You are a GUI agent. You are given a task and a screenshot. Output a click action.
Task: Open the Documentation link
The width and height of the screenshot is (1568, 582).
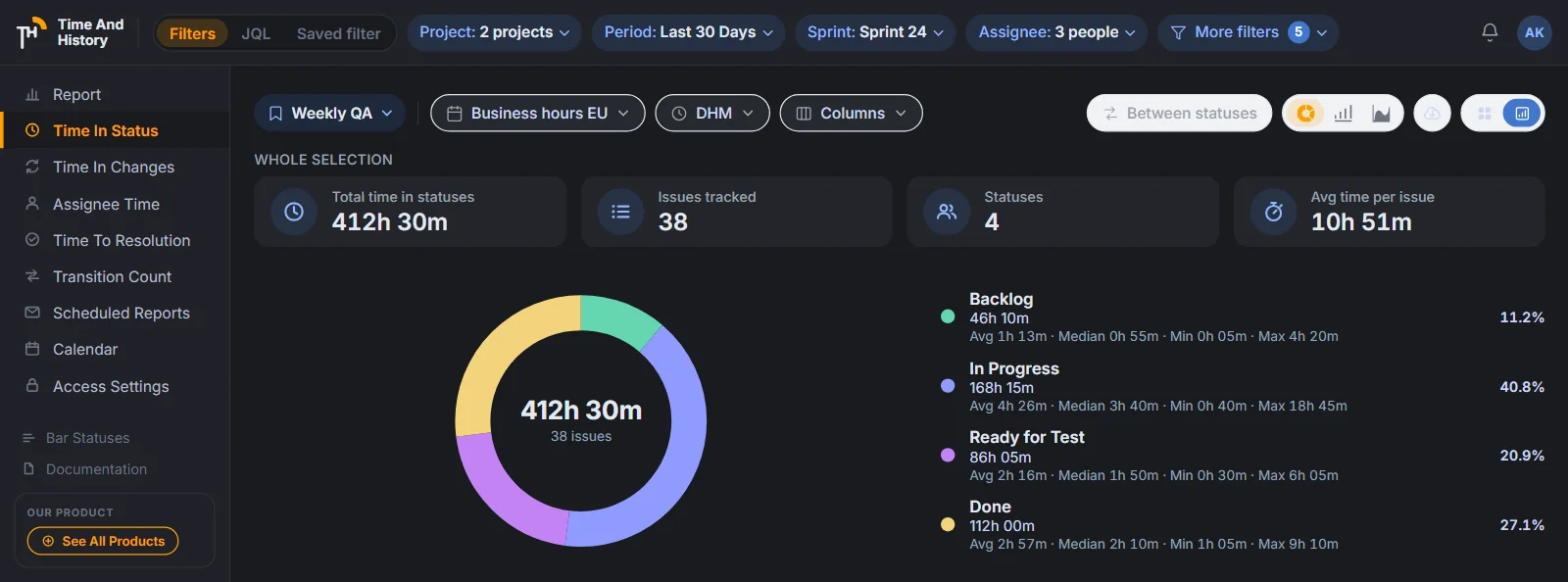point(85,469)
